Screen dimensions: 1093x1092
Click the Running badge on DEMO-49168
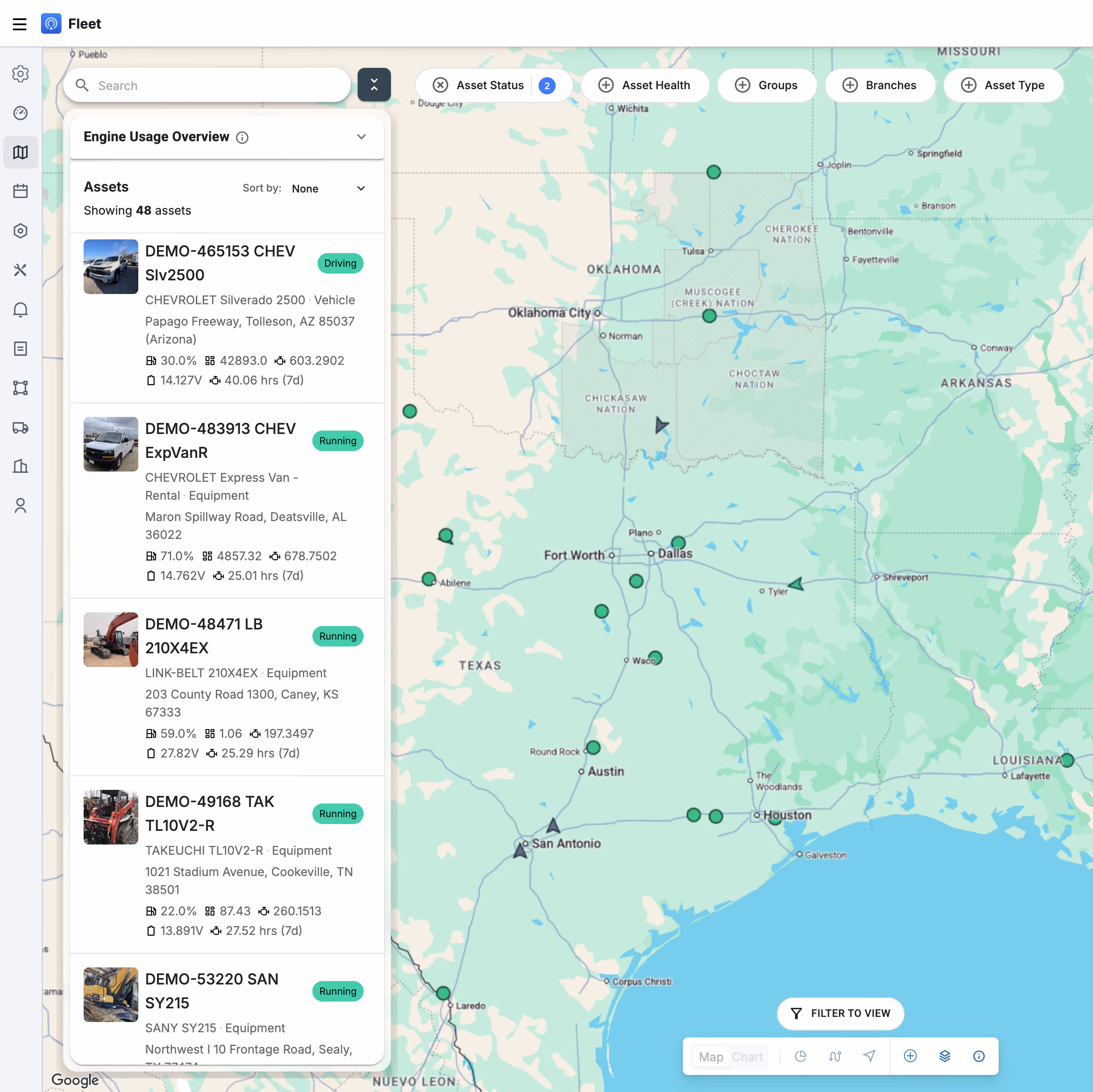click(x=338, y=814)
